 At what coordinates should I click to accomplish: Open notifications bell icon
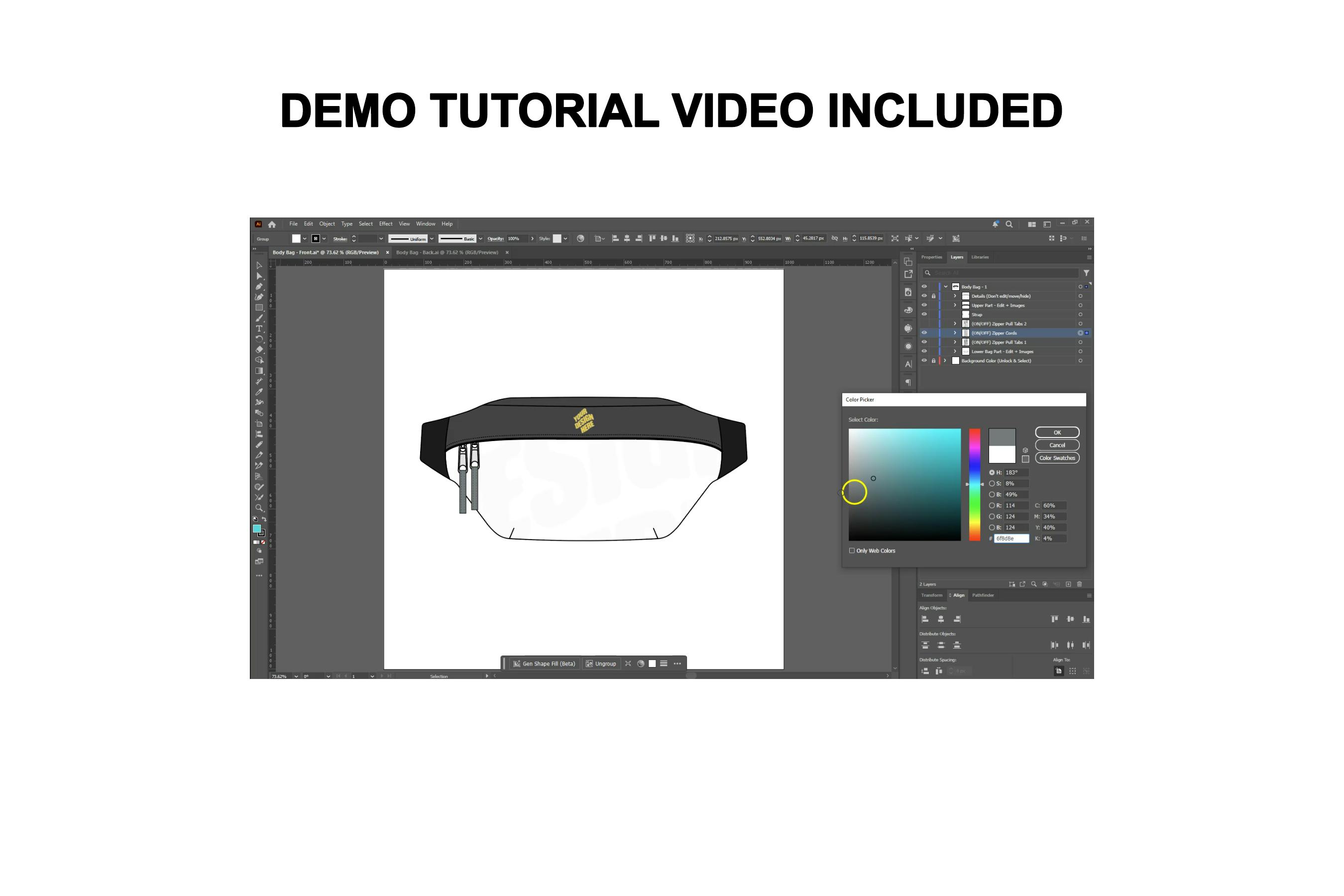point(995,224)
